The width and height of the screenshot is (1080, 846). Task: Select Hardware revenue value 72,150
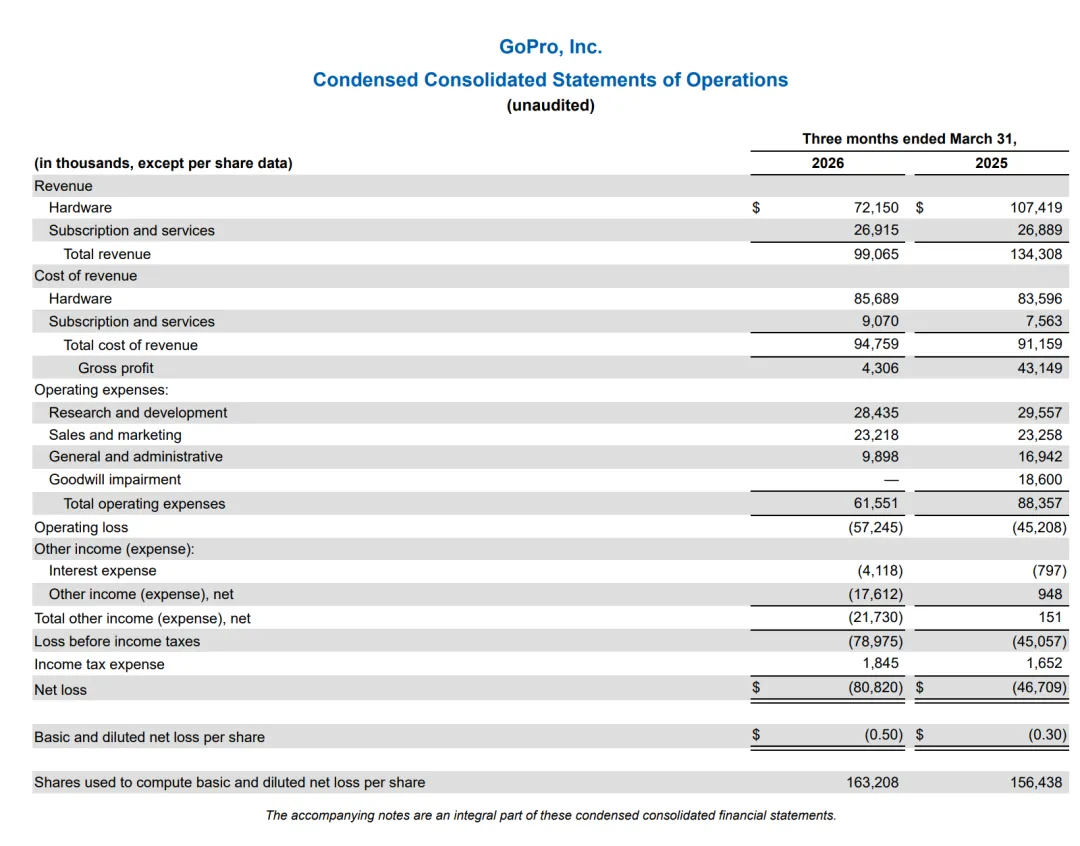click(x=876, y=207)
